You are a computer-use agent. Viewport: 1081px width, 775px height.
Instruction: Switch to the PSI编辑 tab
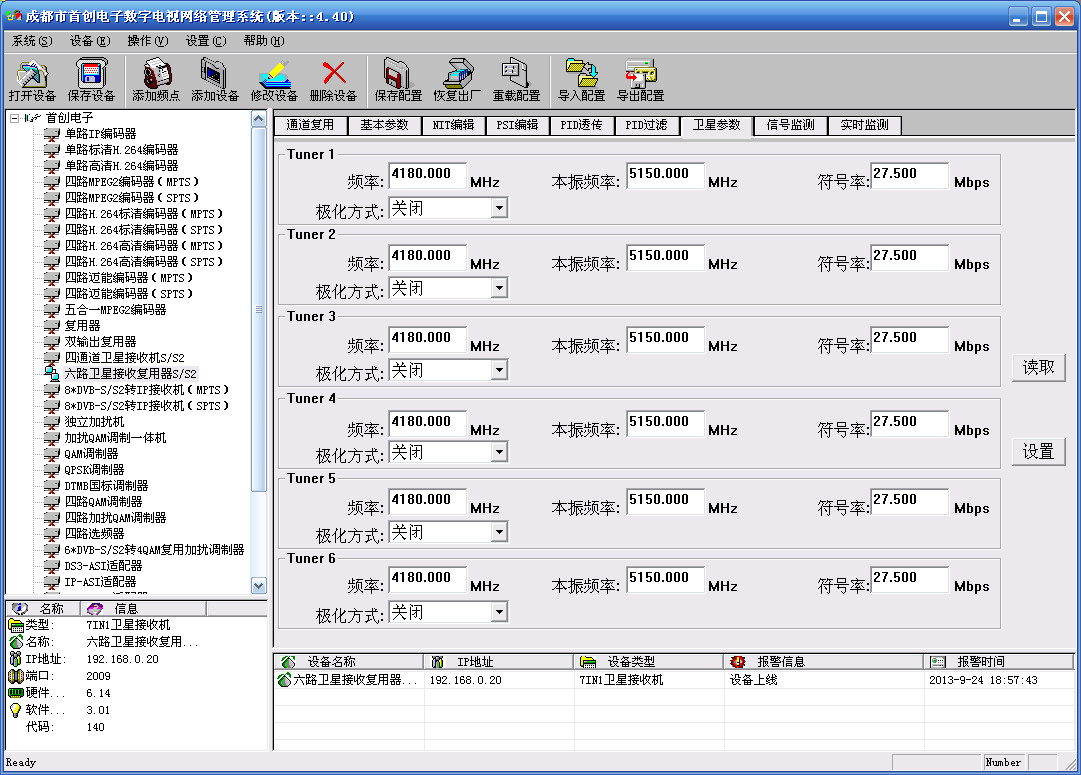517,125
